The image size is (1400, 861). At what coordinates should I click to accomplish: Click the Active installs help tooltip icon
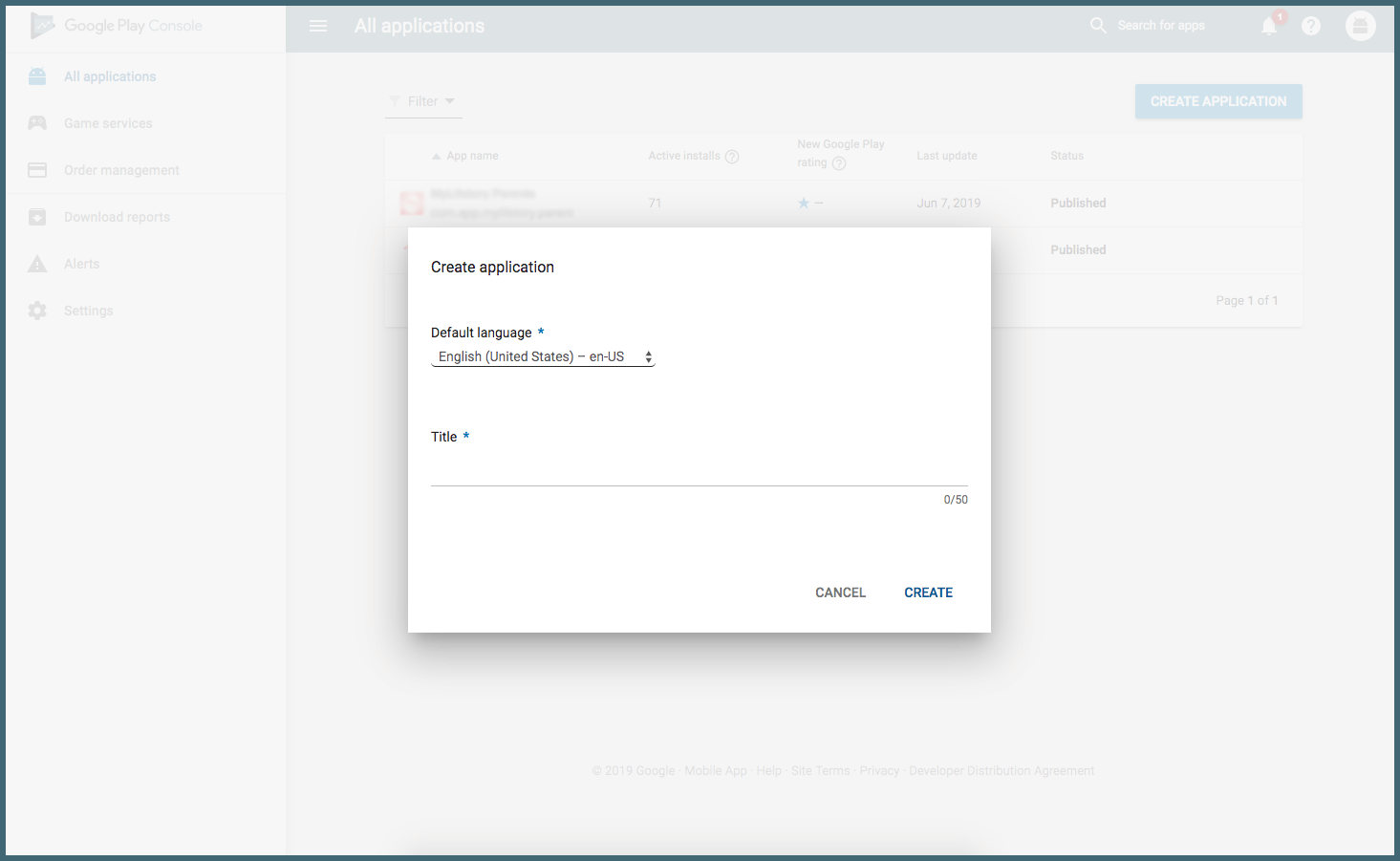732,155
